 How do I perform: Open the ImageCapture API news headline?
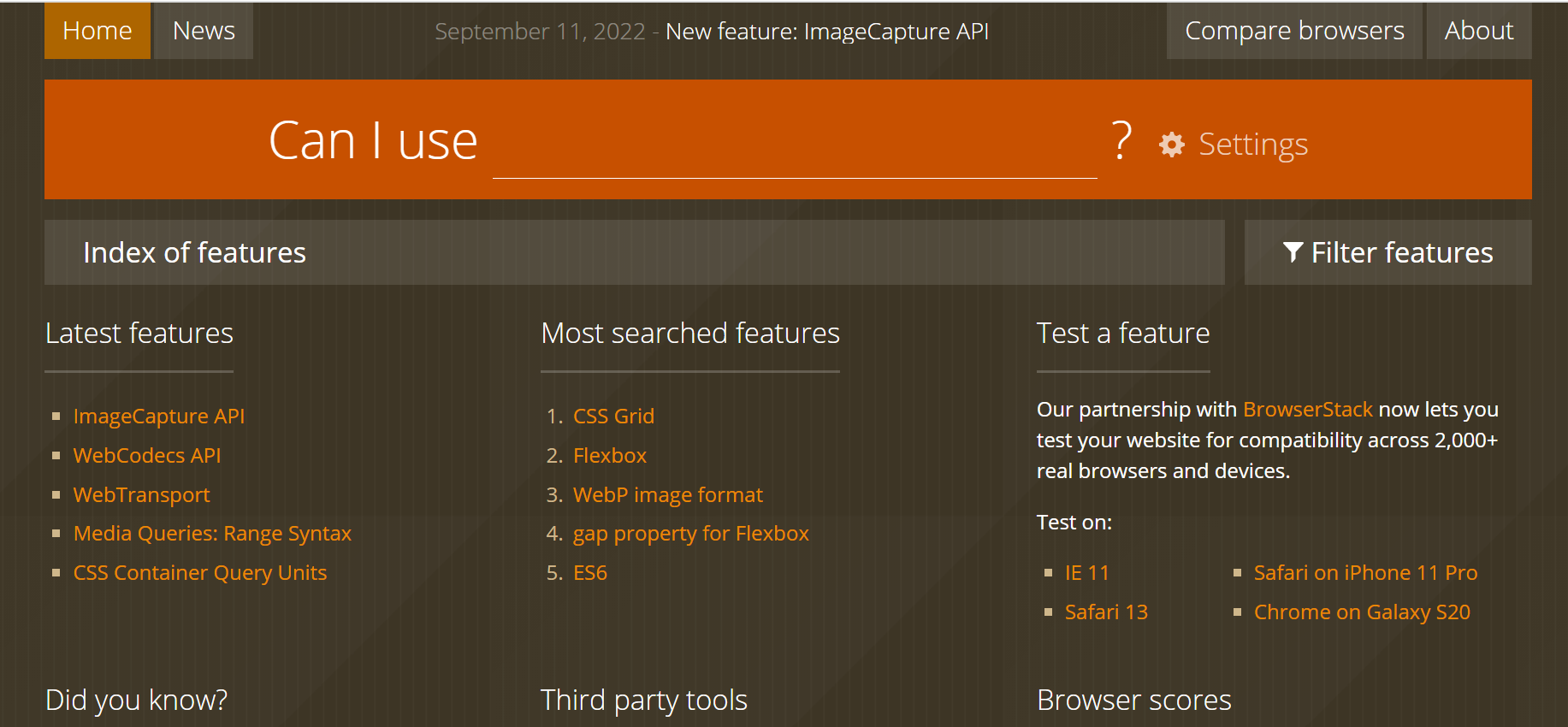point(826,32)
